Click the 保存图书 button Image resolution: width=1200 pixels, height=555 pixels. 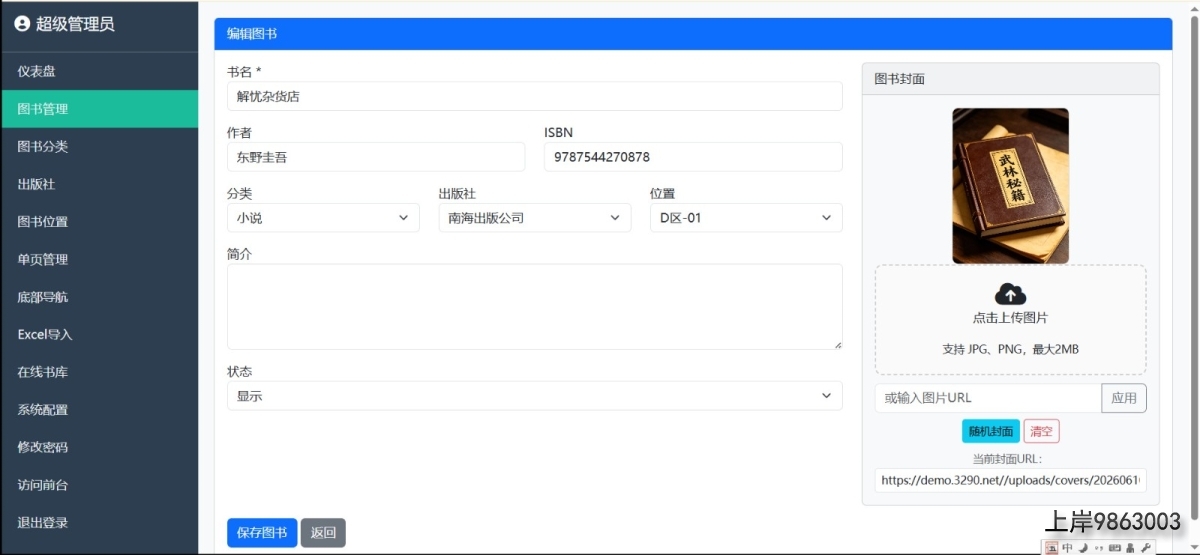(262, 533)
